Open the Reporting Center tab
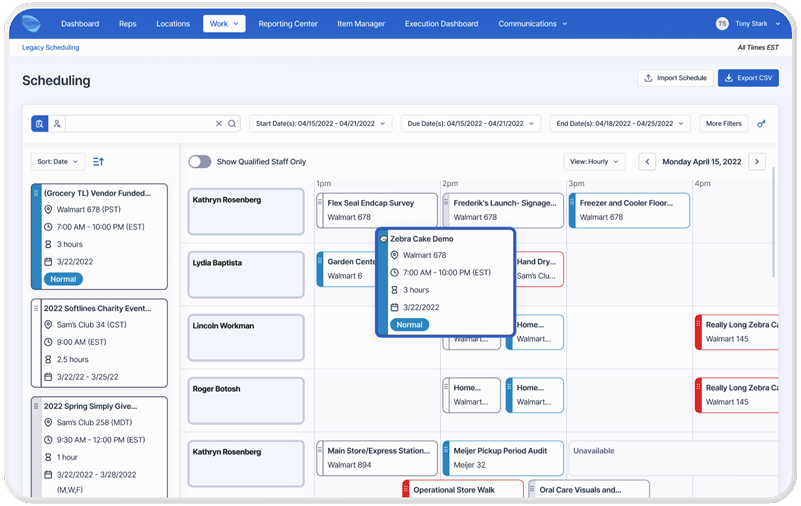 pyautogui.click(x=288, y=24)
